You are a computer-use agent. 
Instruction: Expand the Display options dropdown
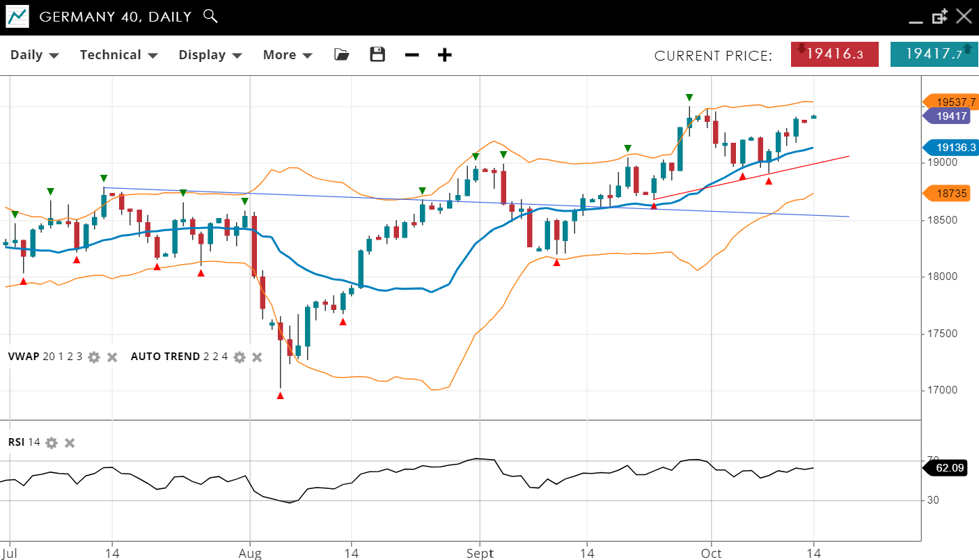[210, 55]
